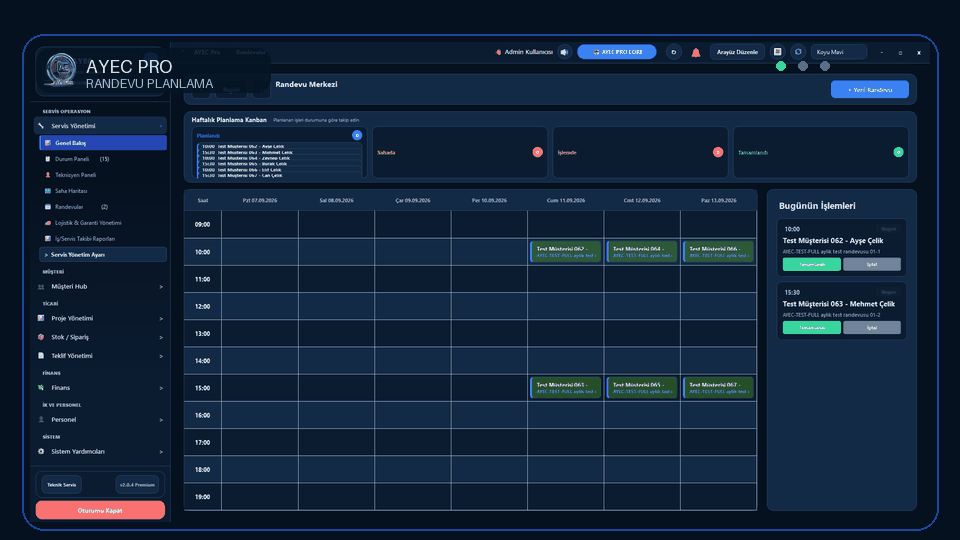960x540 pixels.
Task: Open Test Müşterisi 066 appointment at 10:00
Action: pos(718,252)
